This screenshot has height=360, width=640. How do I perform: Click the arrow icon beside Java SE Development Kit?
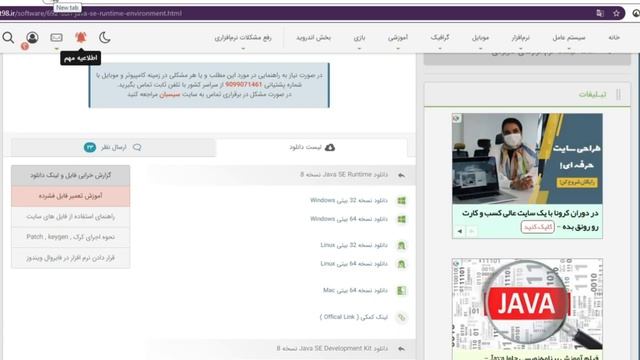click(402, 349)
